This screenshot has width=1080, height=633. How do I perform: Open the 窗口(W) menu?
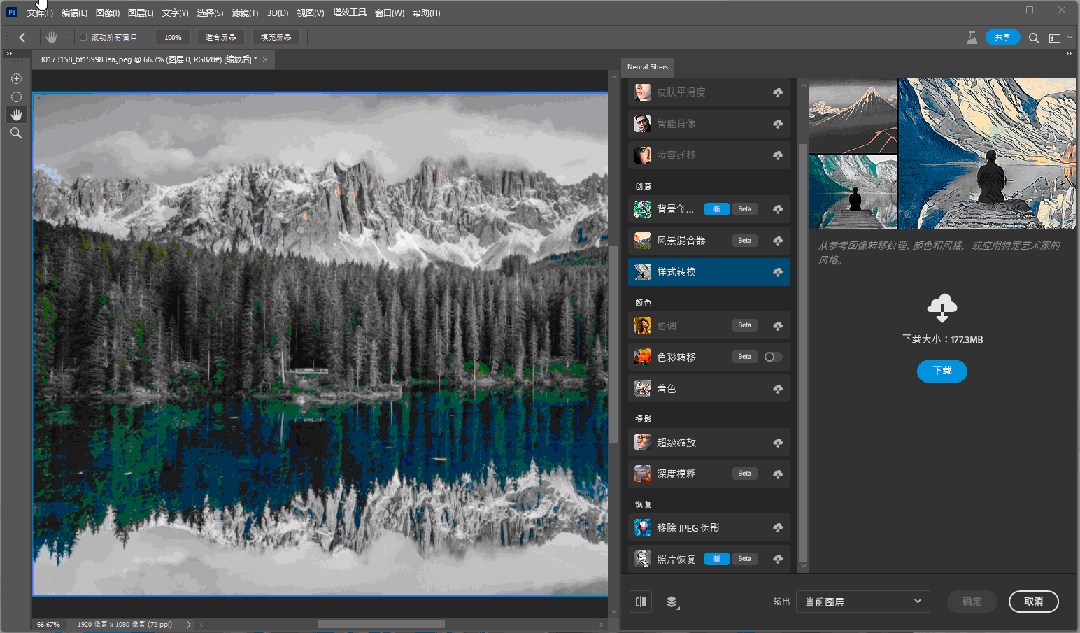tap(390, 13)
